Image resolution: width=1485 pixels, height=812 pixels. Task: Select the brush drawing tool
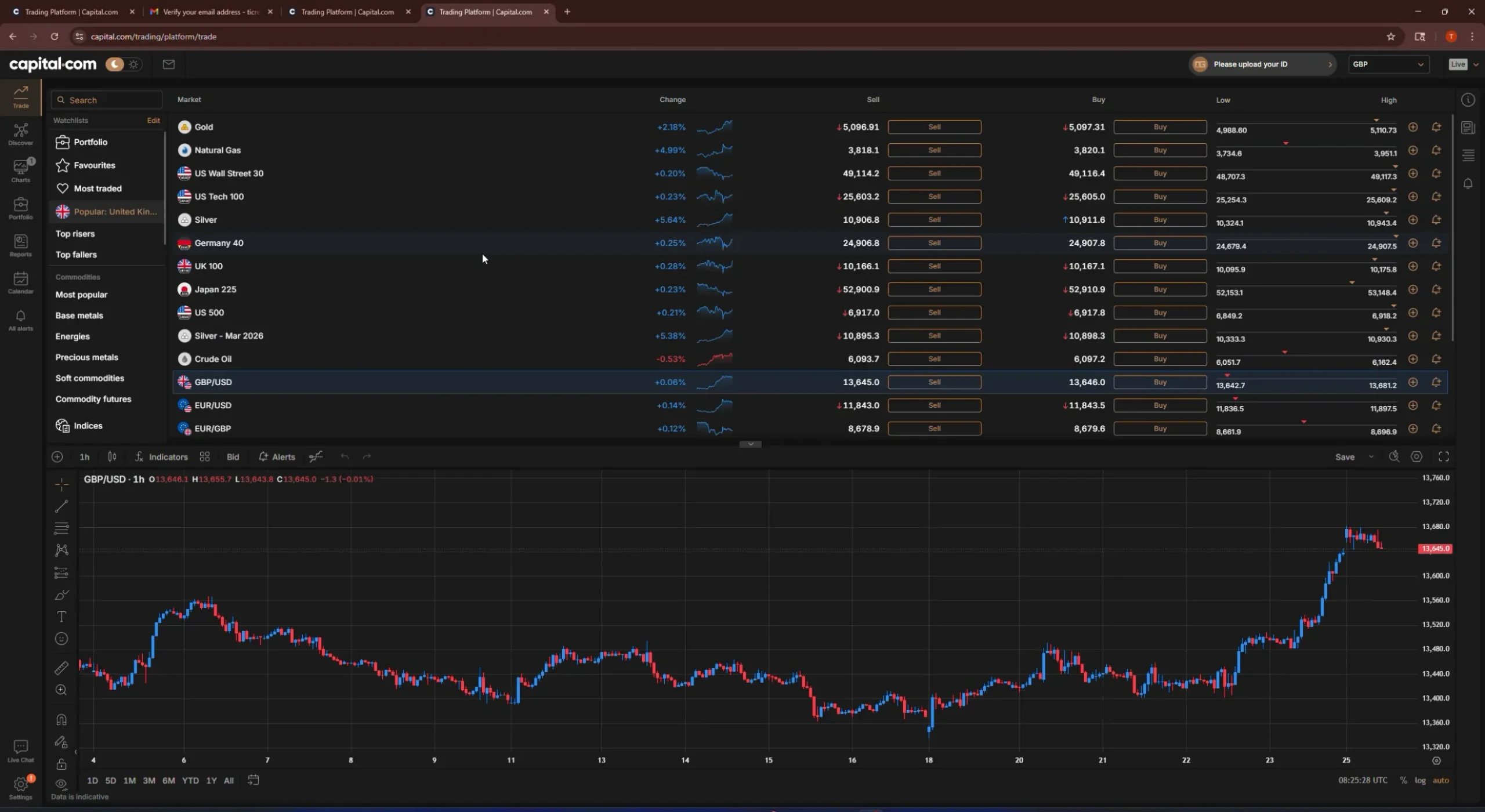[61, 595]
